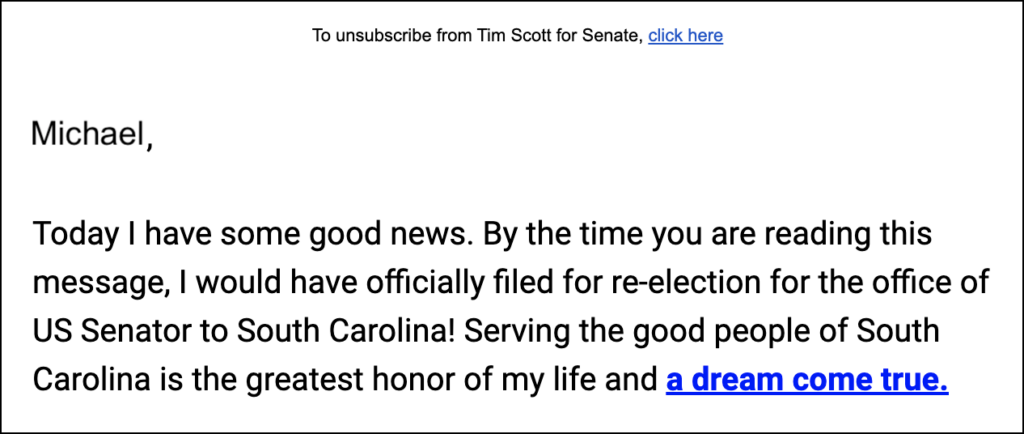Follow the "a dream come true." link
Image resolution: width=1024 pixels, height=434 pixels.
807,380
